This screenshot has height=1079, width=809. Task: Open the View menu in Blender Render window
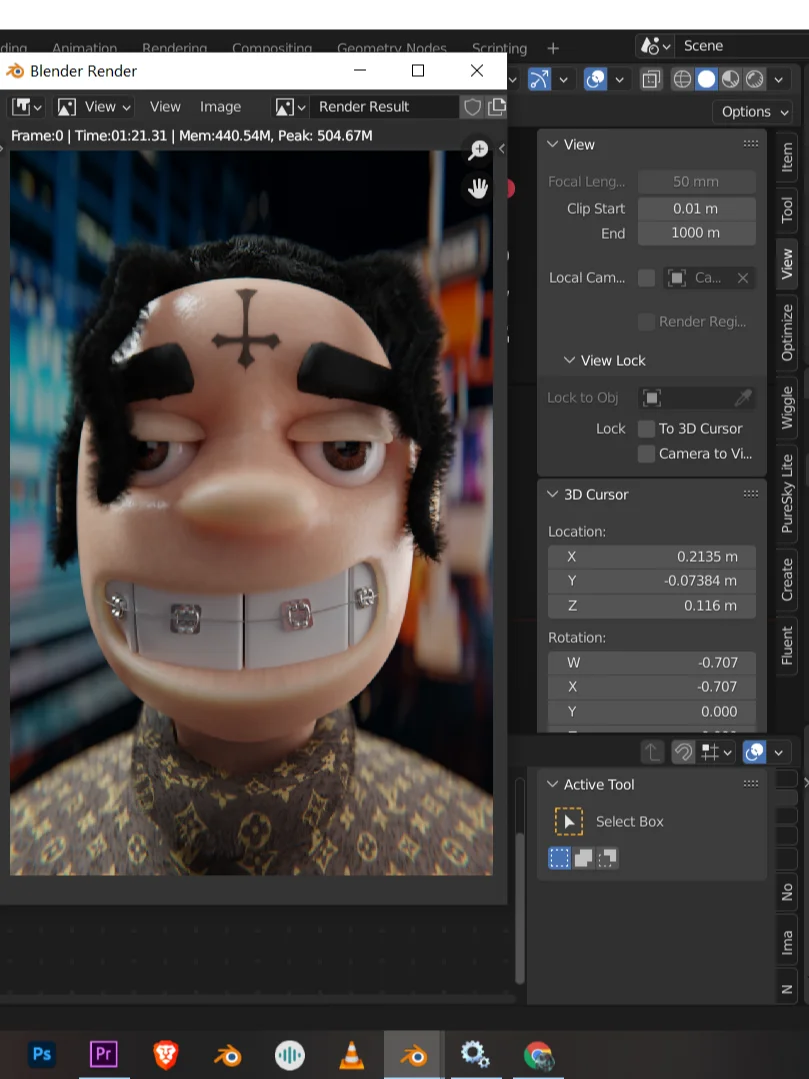click(165, 107)
